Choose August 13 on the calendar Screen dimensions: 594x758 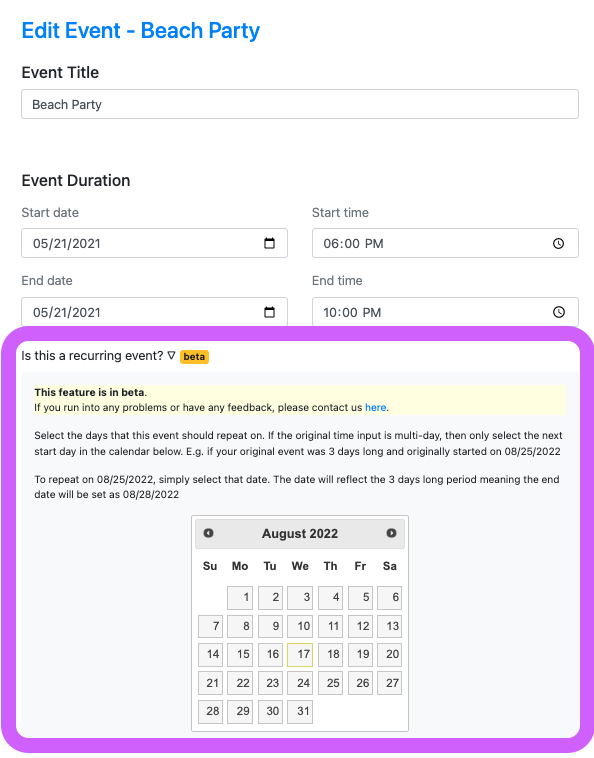click(x=389, y=626)
